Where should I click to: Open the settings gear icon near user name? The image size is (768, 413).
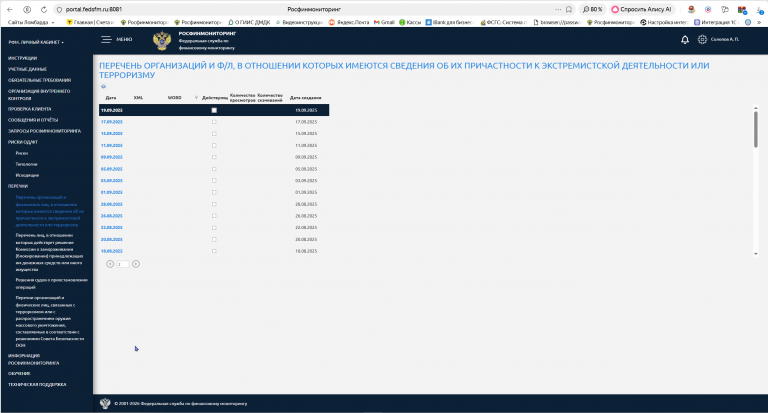[x=702, y=39]
